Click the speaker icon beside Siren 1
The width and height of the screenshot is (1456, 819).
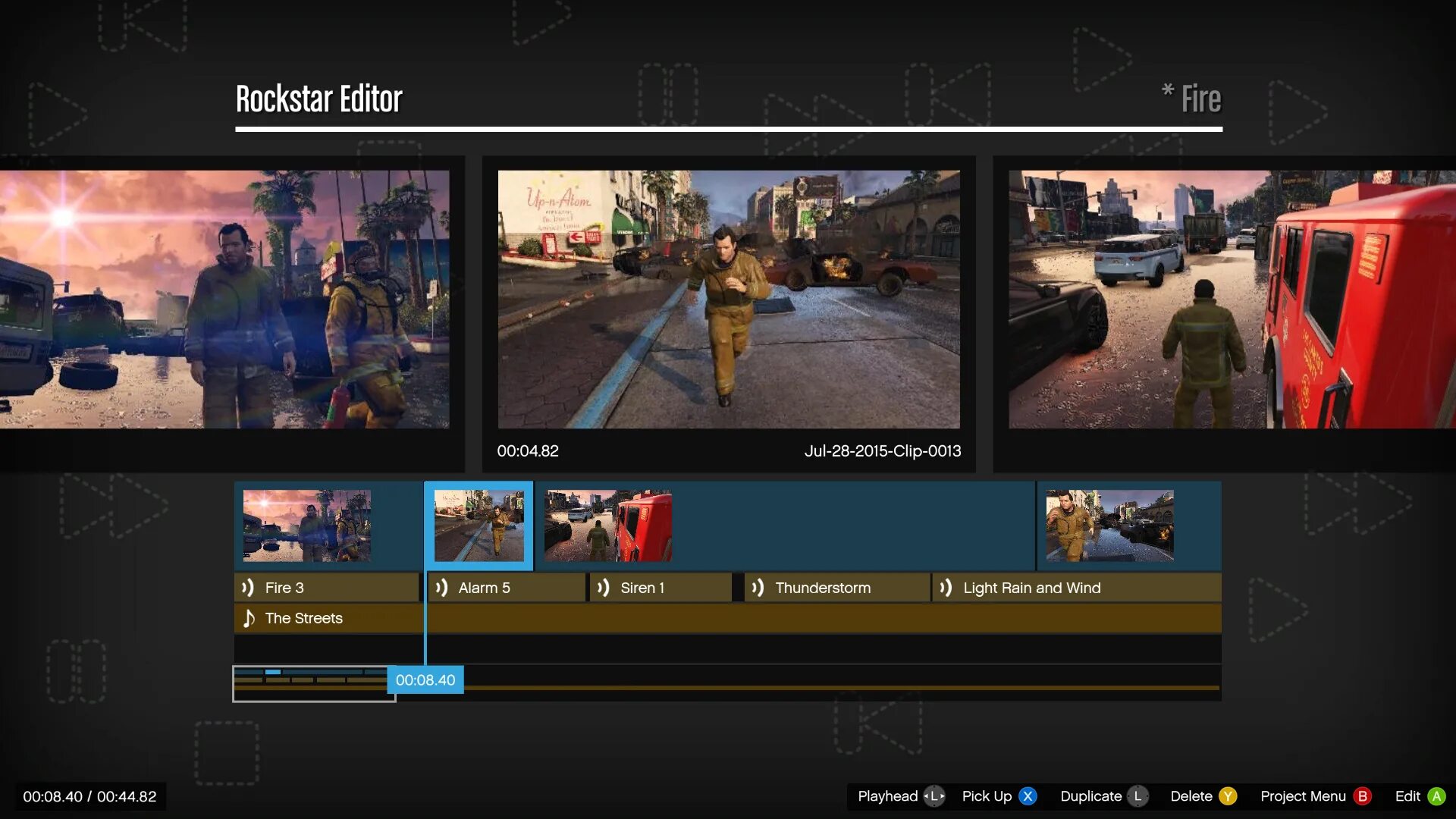click(x=605, y=587)
